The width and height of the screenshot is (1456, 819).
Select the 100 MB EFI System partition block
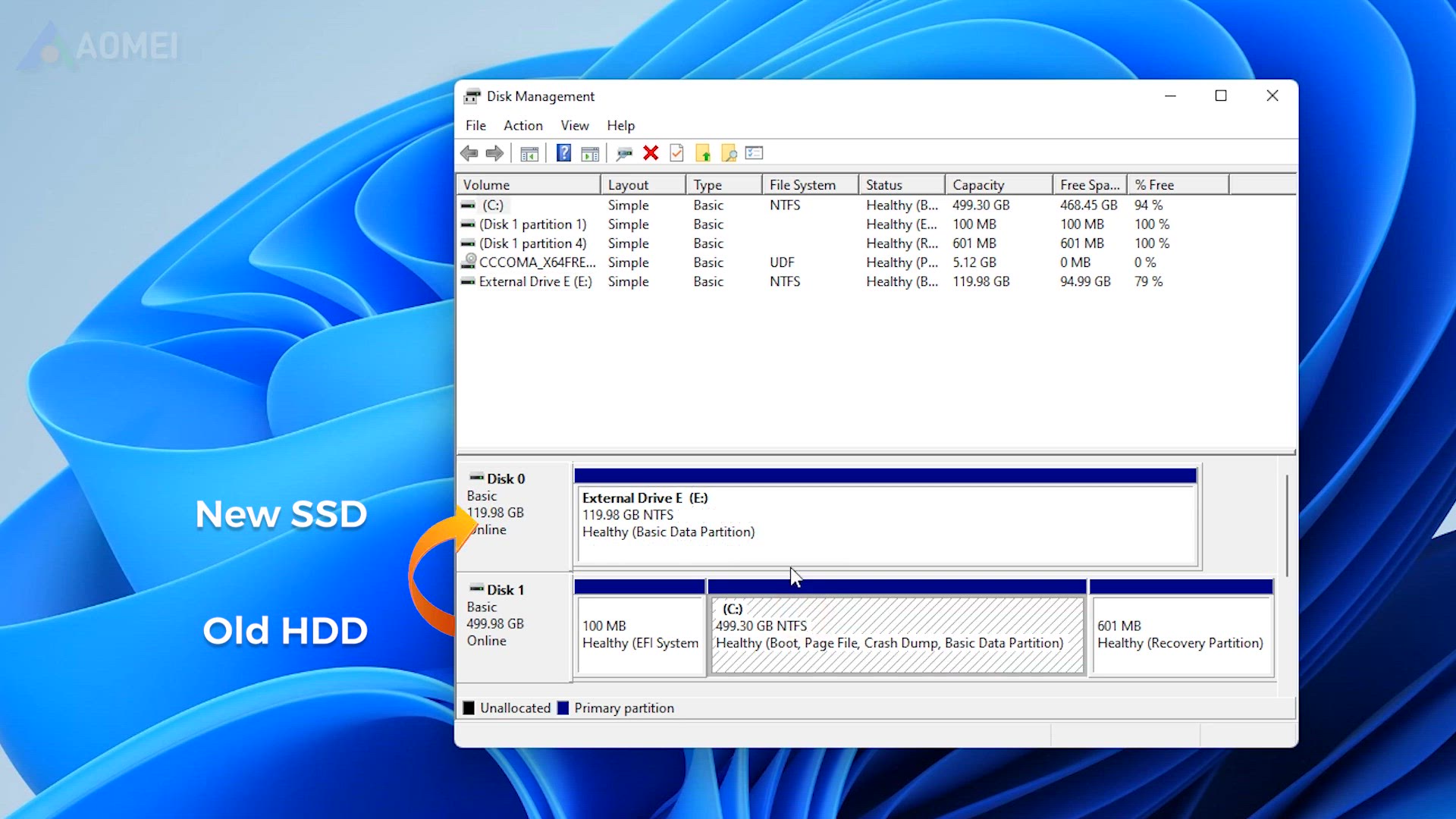coord(639,627)
